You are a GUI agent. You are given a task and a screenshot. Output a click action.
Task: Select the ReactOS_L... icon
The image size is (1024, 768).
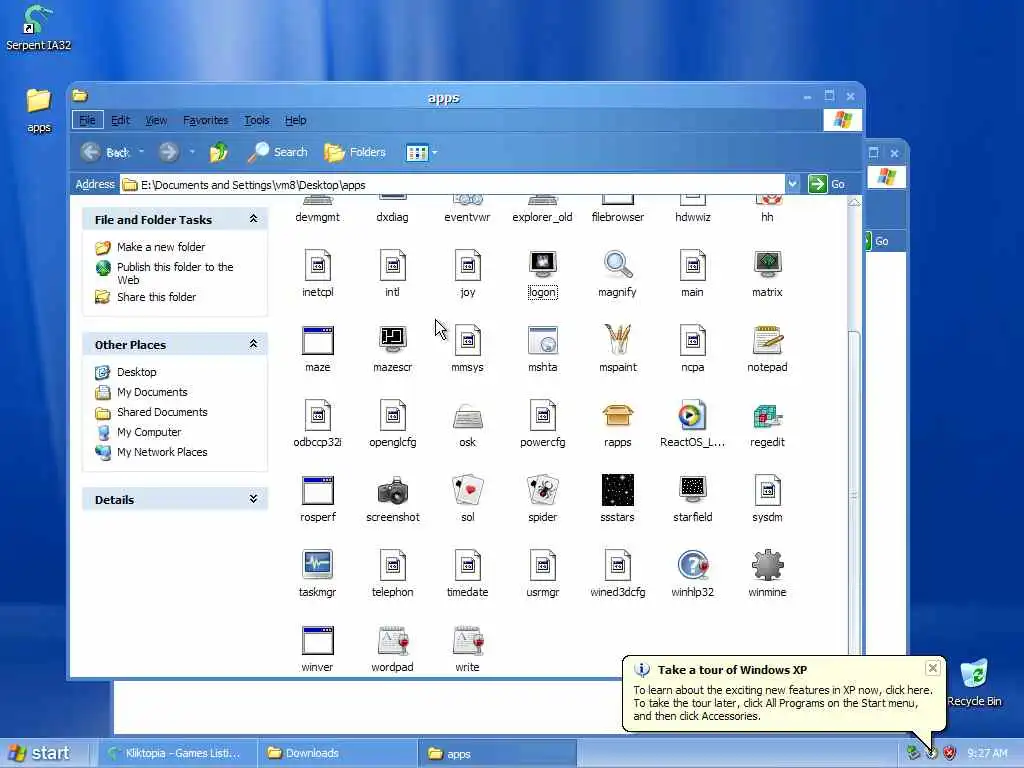click(x=692, y=415)
